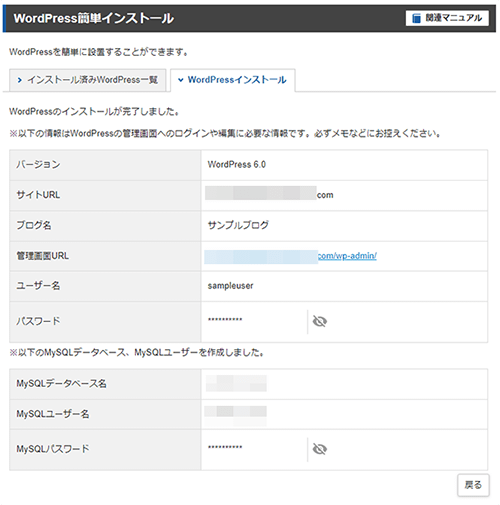Click chevron arrow beside インストール済みWordPress一覧
The width and height of the screenshot is (500, 505).
[20, 80]
